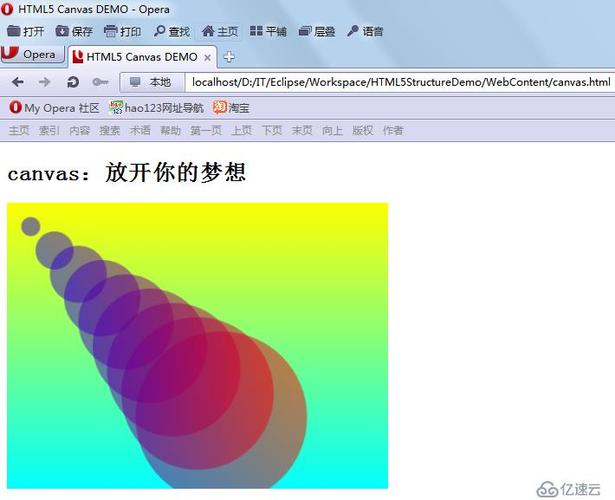Click the smallest gray circle on canvas
The image size is (615, 500).
click(31, 226)
